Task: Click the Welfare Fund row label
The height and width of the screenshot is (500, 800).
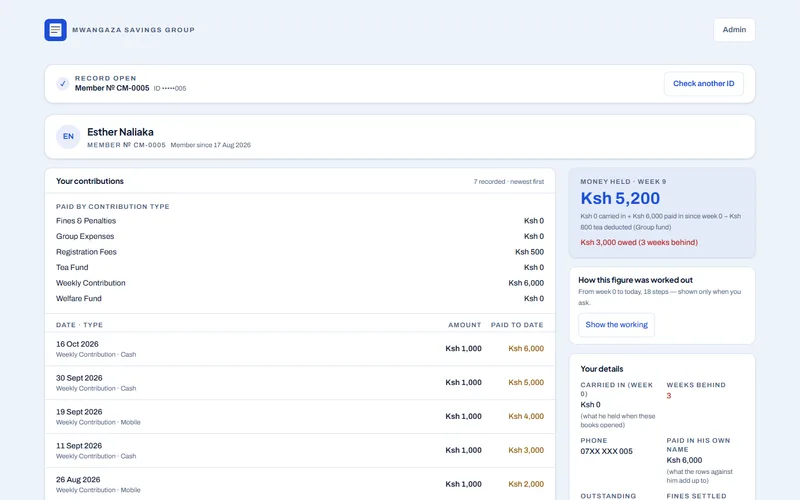Action: coord(79,298)
